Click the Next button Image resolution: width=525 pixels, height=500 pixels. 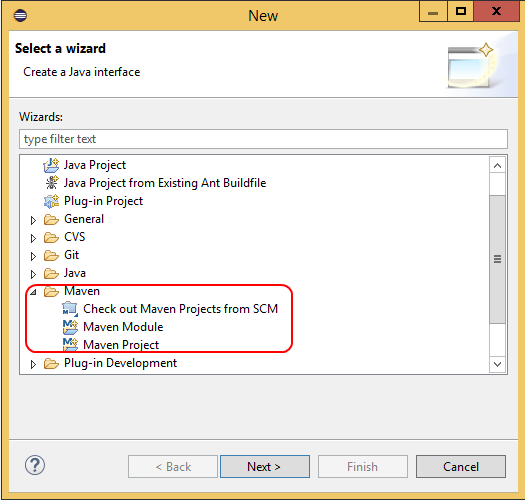click(265, 466)
